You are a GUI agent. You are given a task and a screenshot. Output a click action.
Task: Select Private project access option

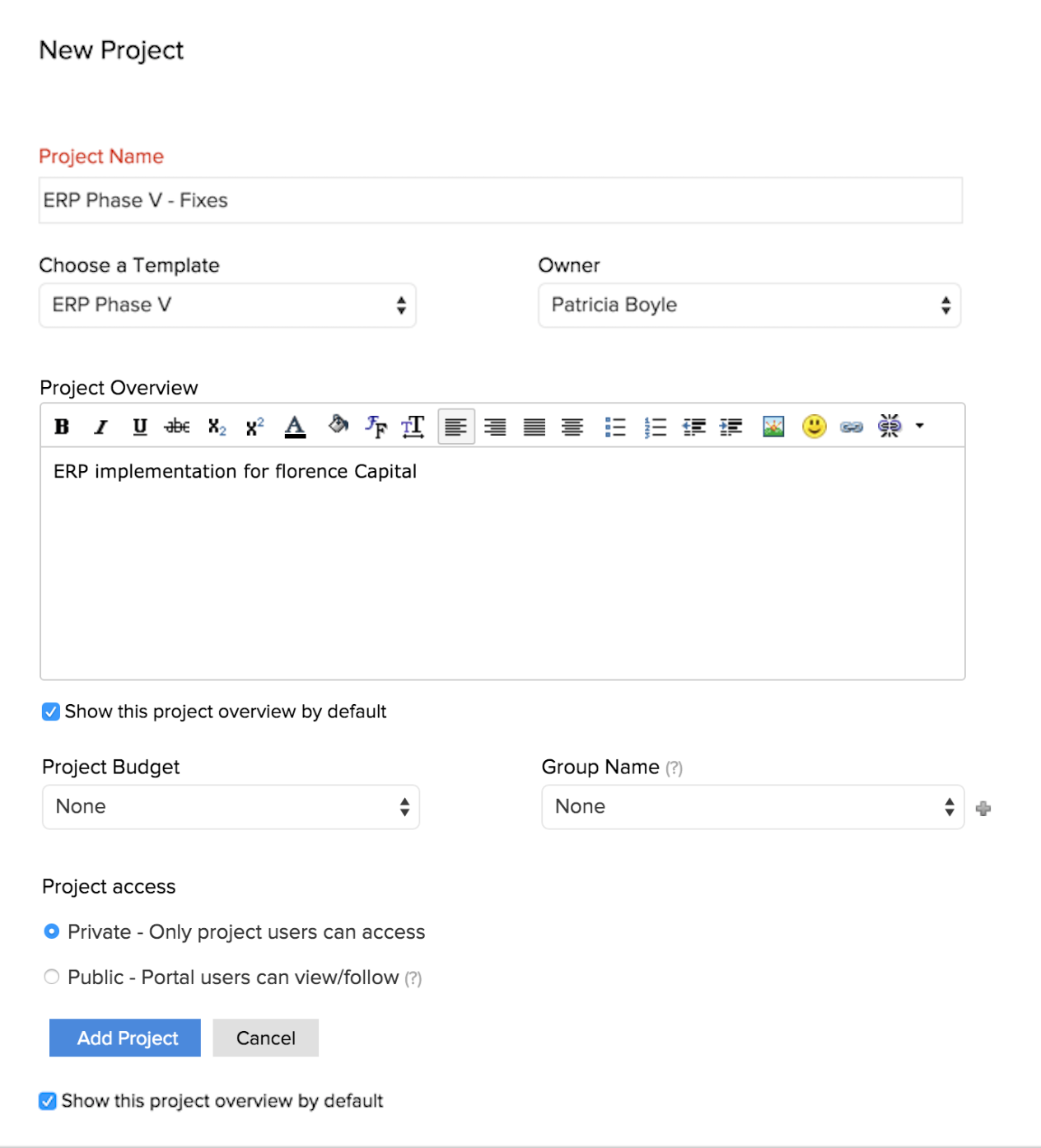(x=52, y=931)
